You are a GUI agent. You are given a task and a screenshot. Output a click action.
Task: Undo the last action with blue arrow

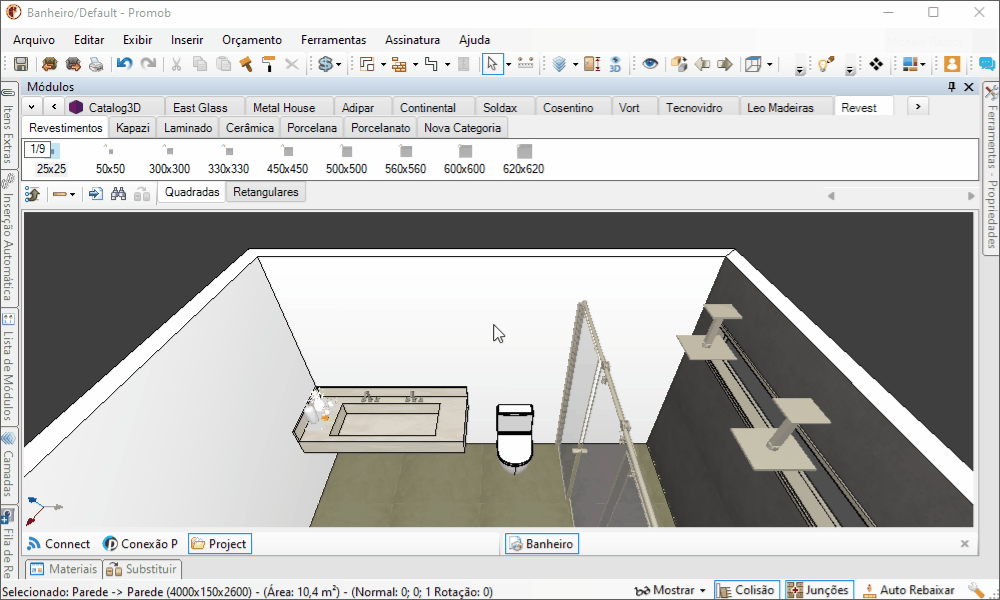pos(124,64)
